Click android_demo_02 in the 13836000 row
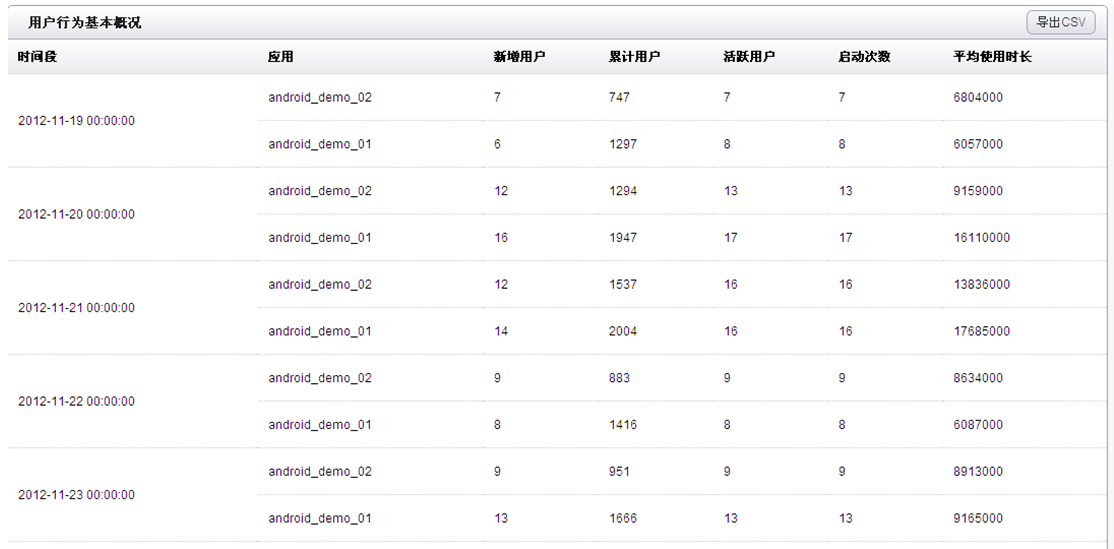 click(x=320, y=285)
